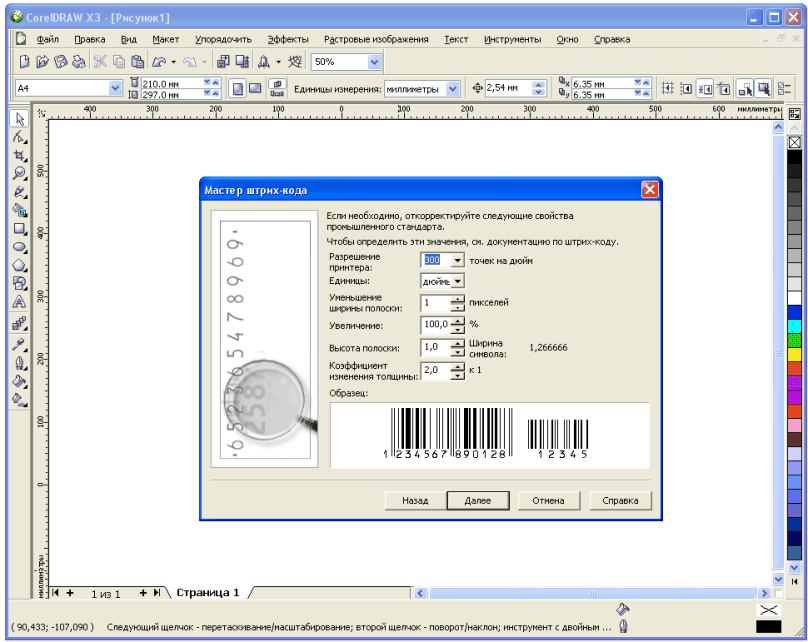Click the Undo arrow icon
Image resolution: width=808 pixels, height=642 pixels.
coord(159,62)
